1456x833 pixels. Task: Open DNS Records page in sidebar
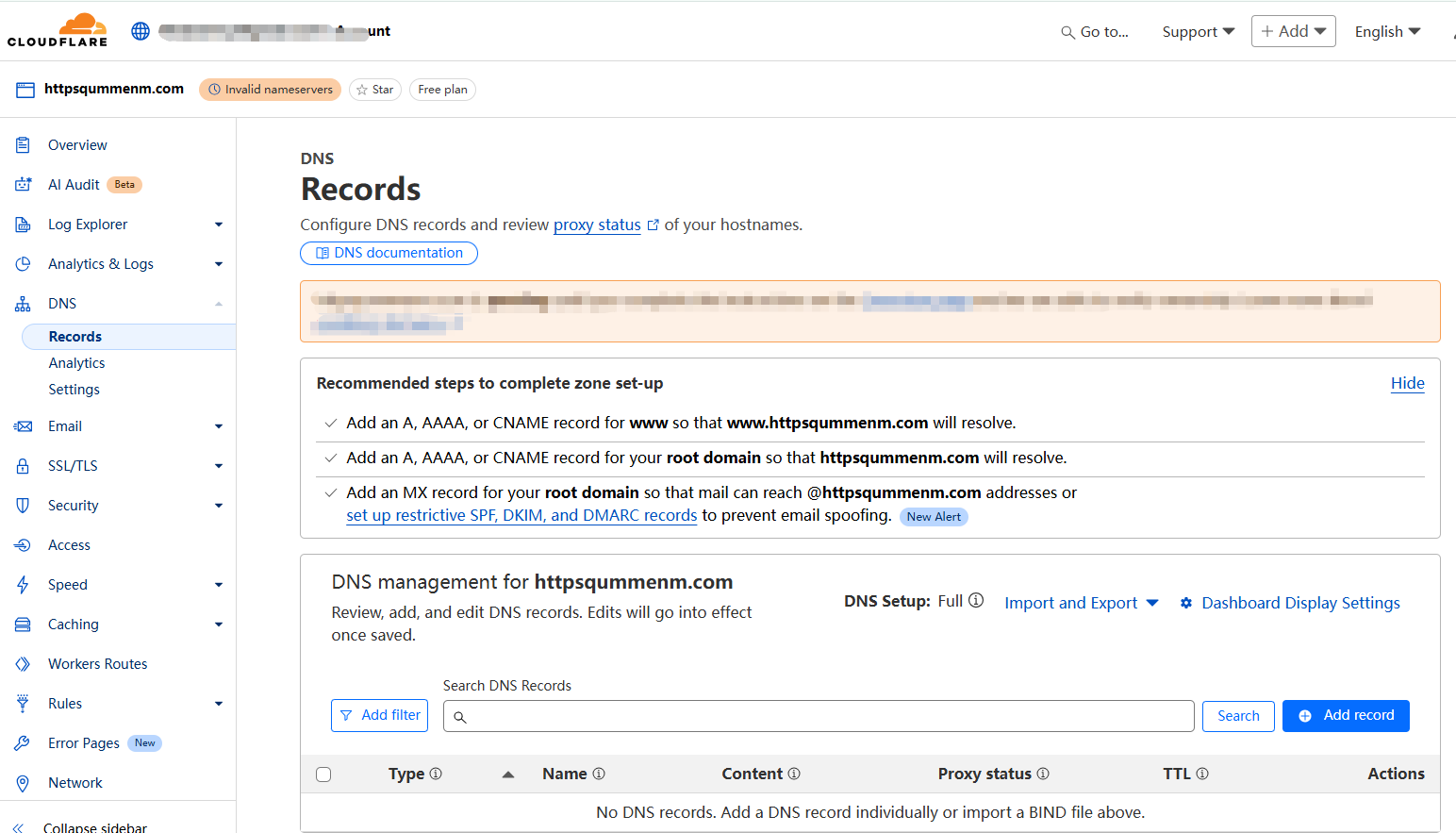[x=128, y=337]
